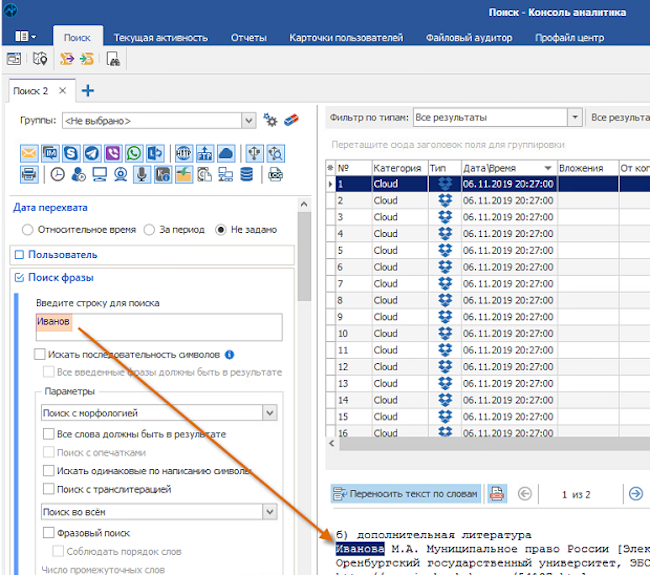Click the eraser icon next to groups
Viewport: 650px width, 575px height.
tap(291, 121)
